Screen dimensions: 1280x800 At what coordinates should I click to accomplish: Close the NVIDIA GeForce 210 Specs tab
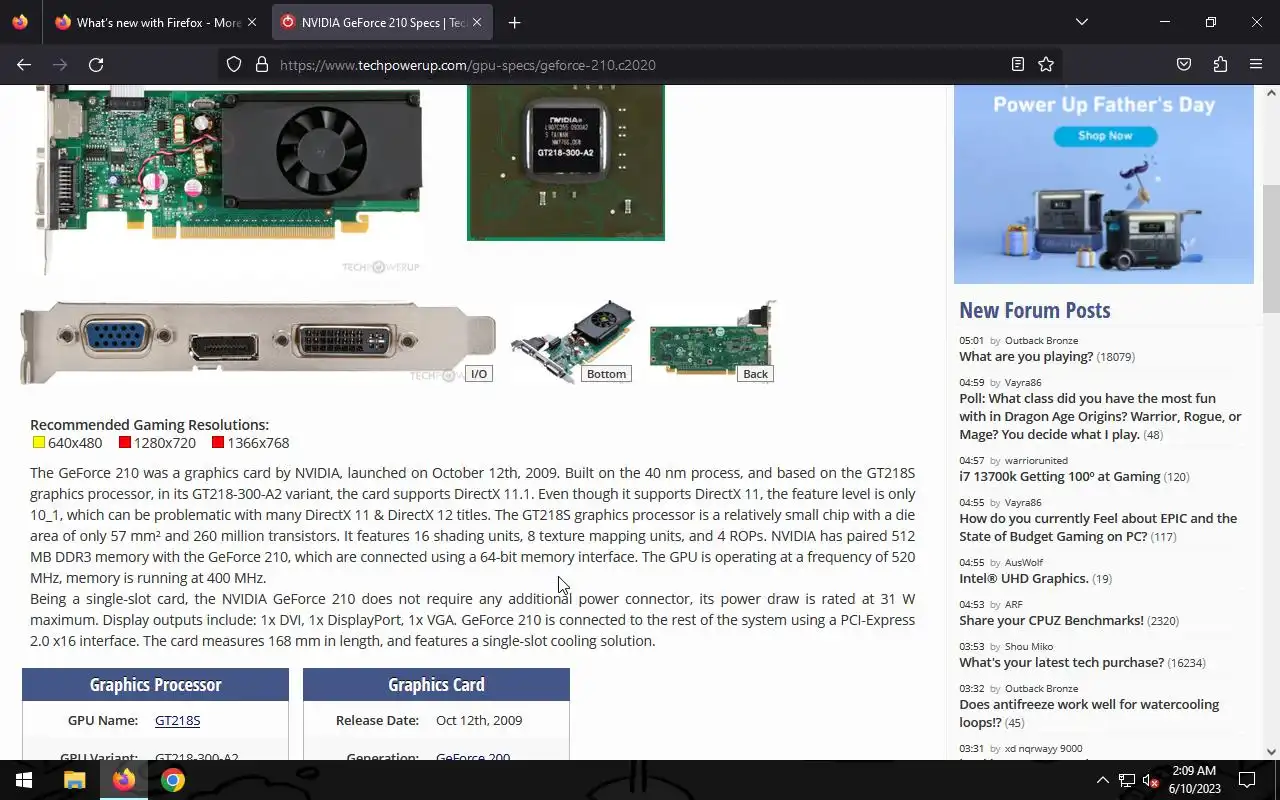click(x=477, y=22)
